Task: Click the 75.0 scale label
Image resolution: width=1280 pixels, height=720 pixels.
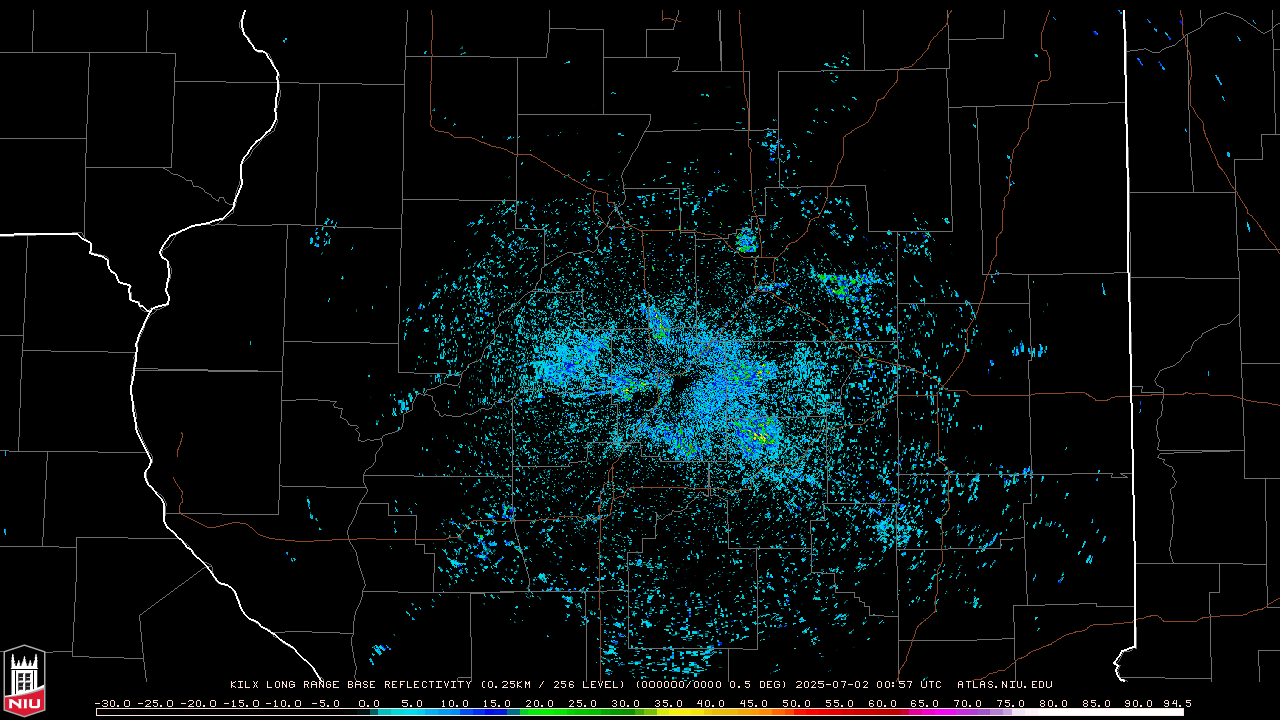Action: [x=1010, y=704]
